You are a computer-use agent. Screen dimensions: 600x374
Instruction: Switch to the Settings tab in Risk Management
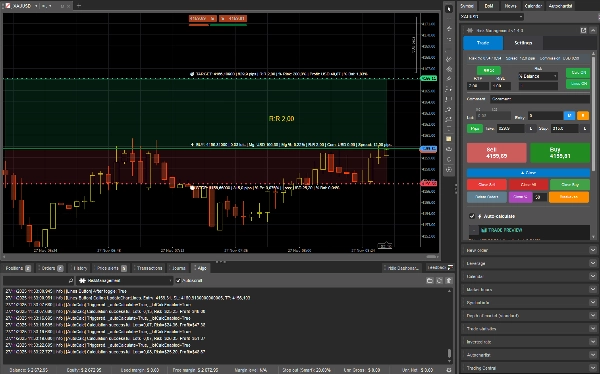[523, 43]
